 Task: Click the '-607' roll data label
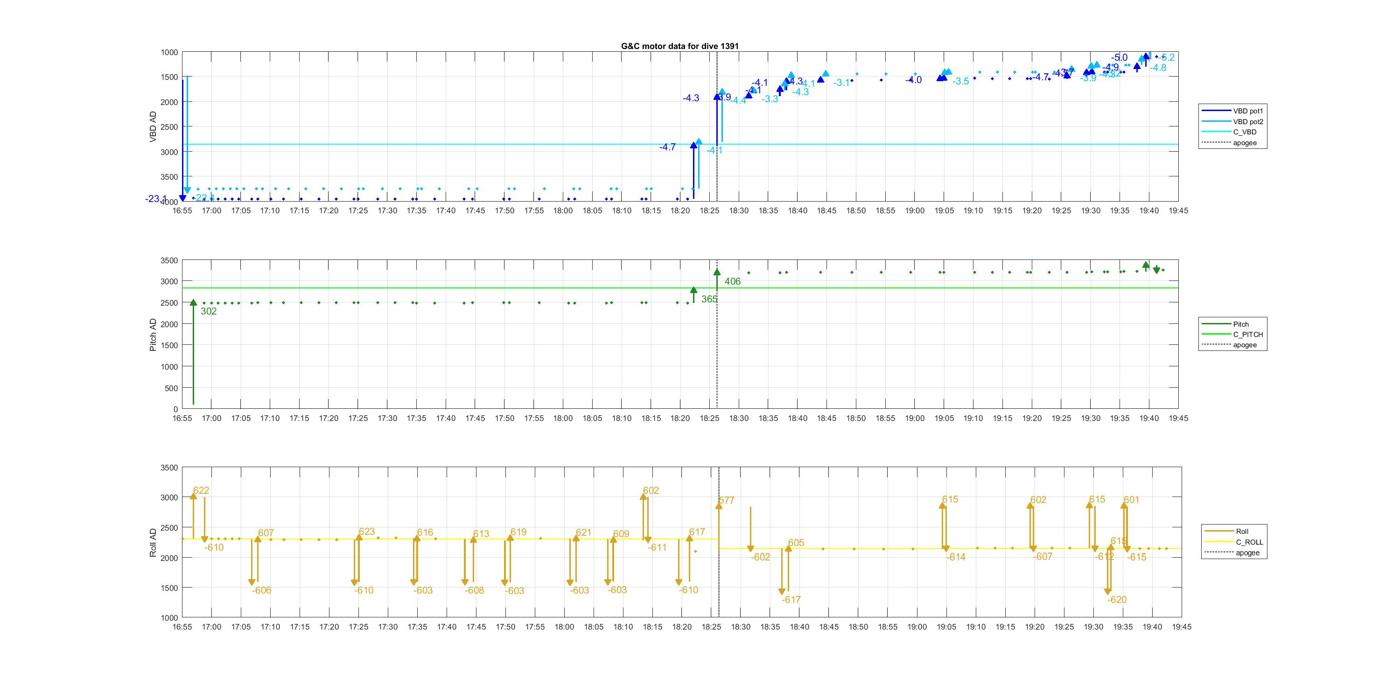pyautogui.click(x=1043, y=556)
